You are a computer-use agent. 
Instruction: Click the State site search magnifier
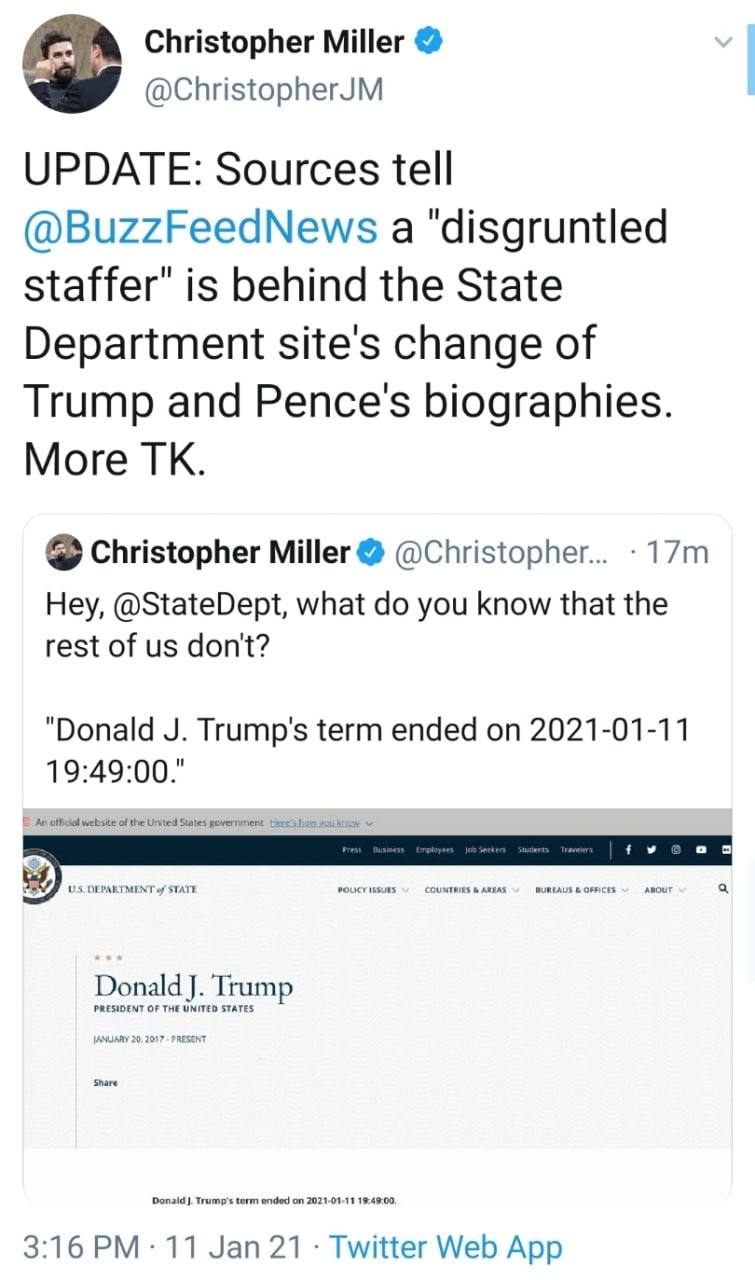coord(724,888)
